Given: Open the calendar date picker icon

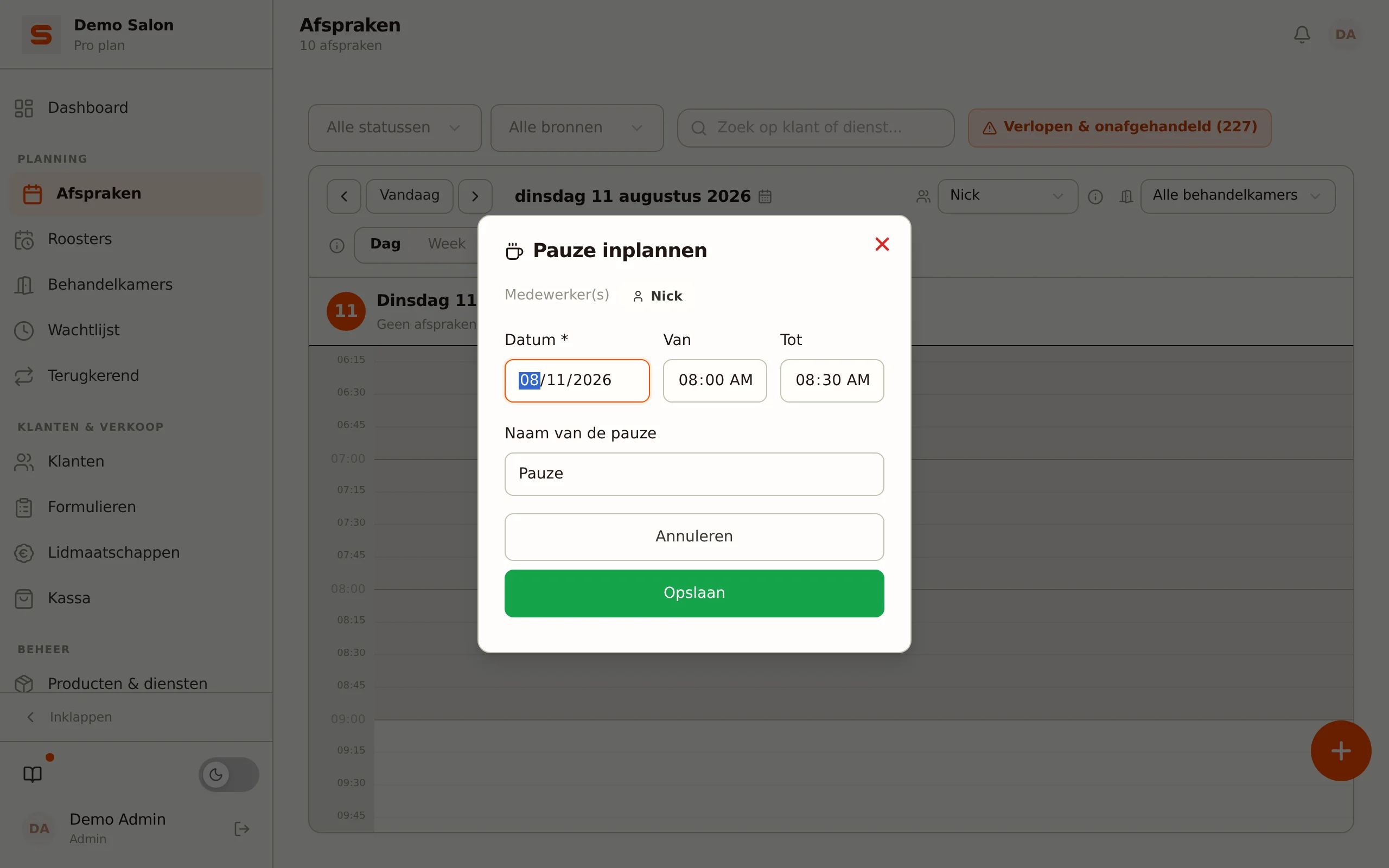Looking at the screenshot, I should pos(764,196).
